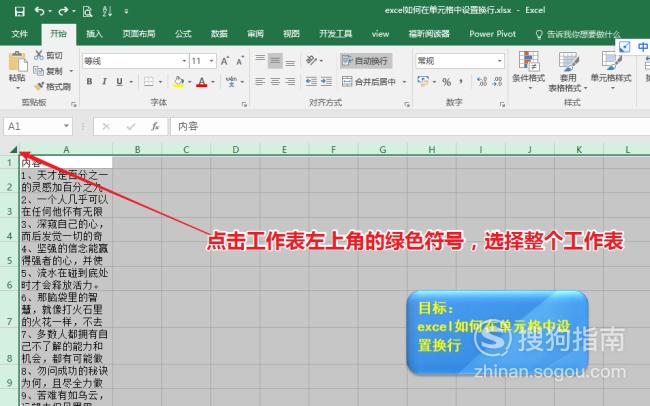Open 单元格样式 cell styles

coord(611,71)
